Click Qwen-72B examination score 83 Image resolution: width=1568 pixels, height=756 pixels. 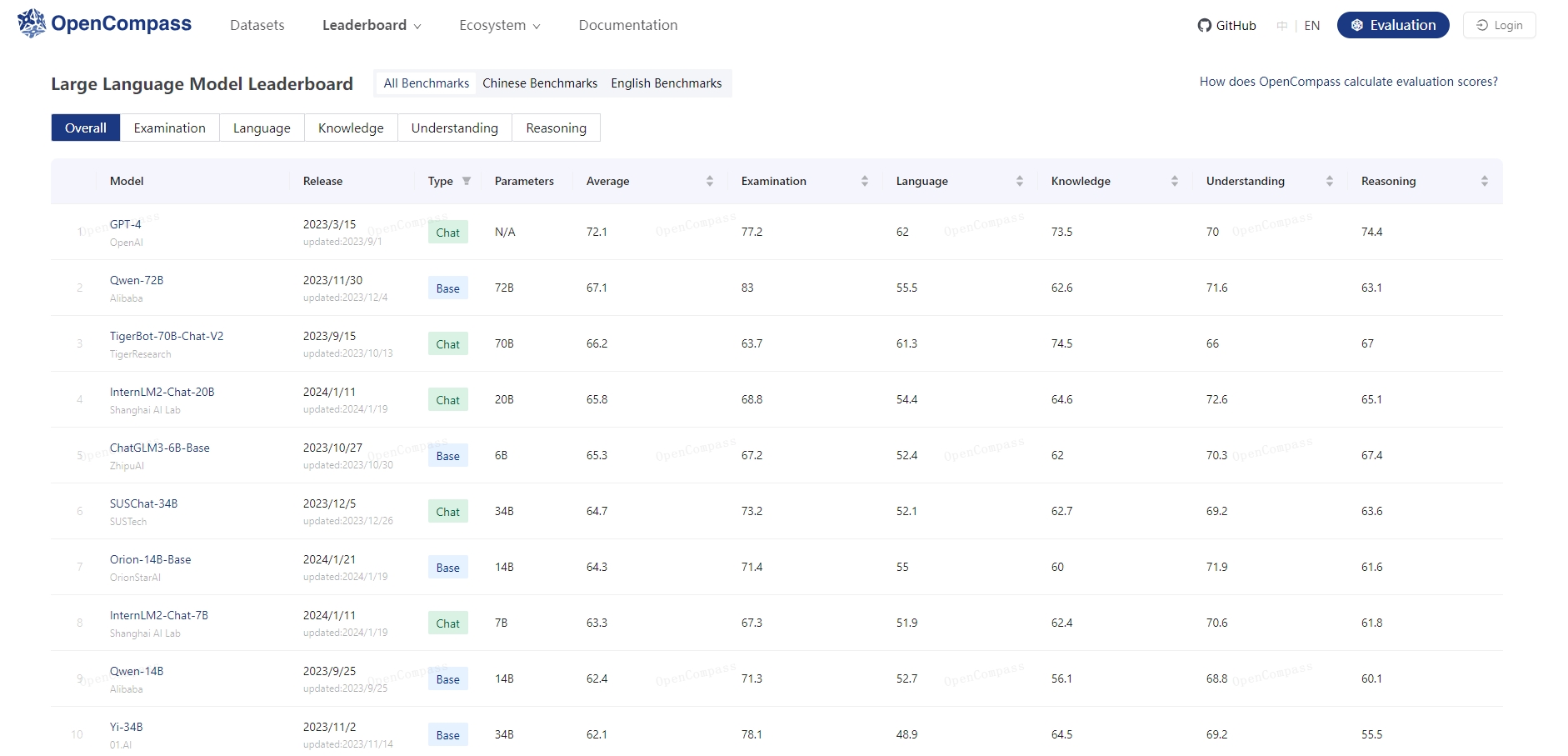(747, 288)
